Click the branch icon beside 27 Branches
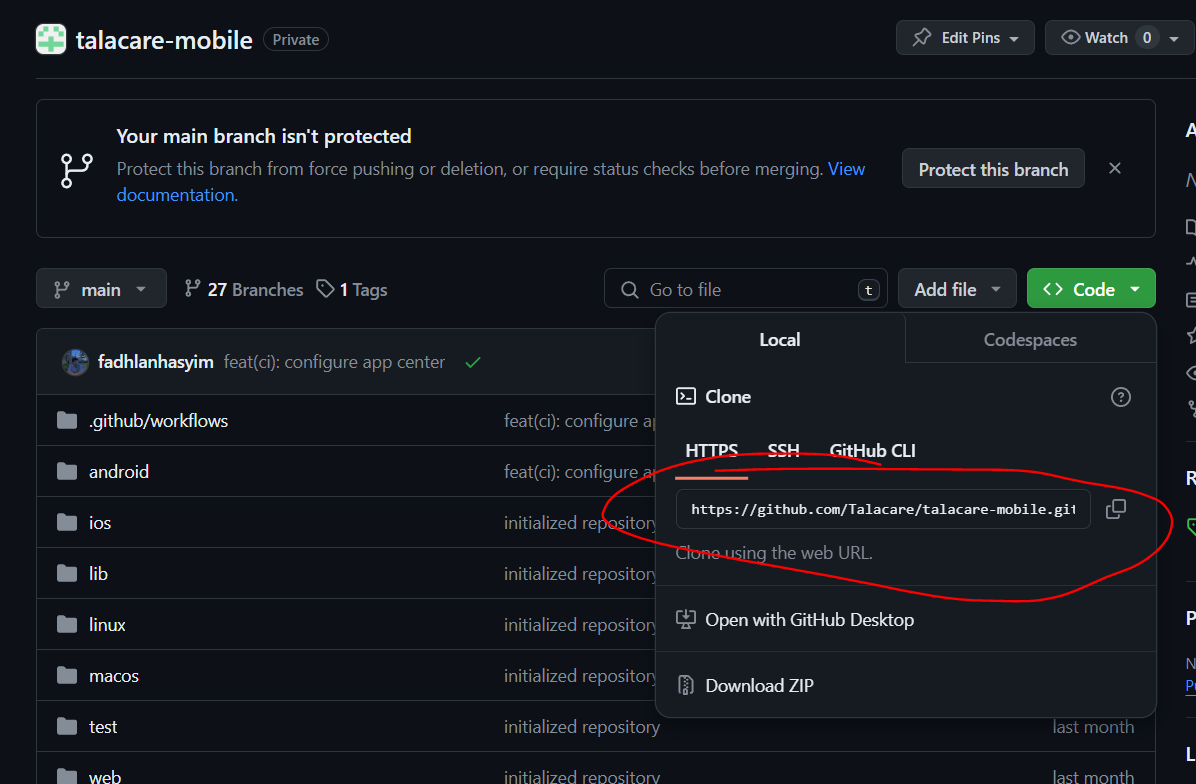1196x784 pixels. [x=191, y=288]
